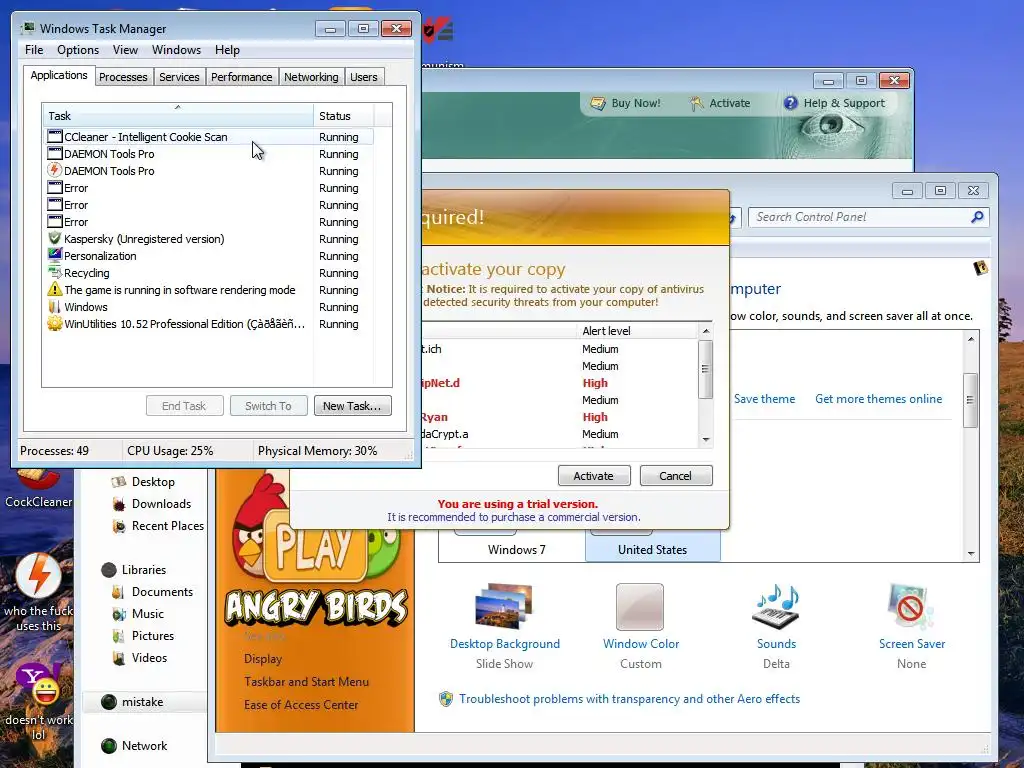Select the Windows task icon

(x=55, y=306)
